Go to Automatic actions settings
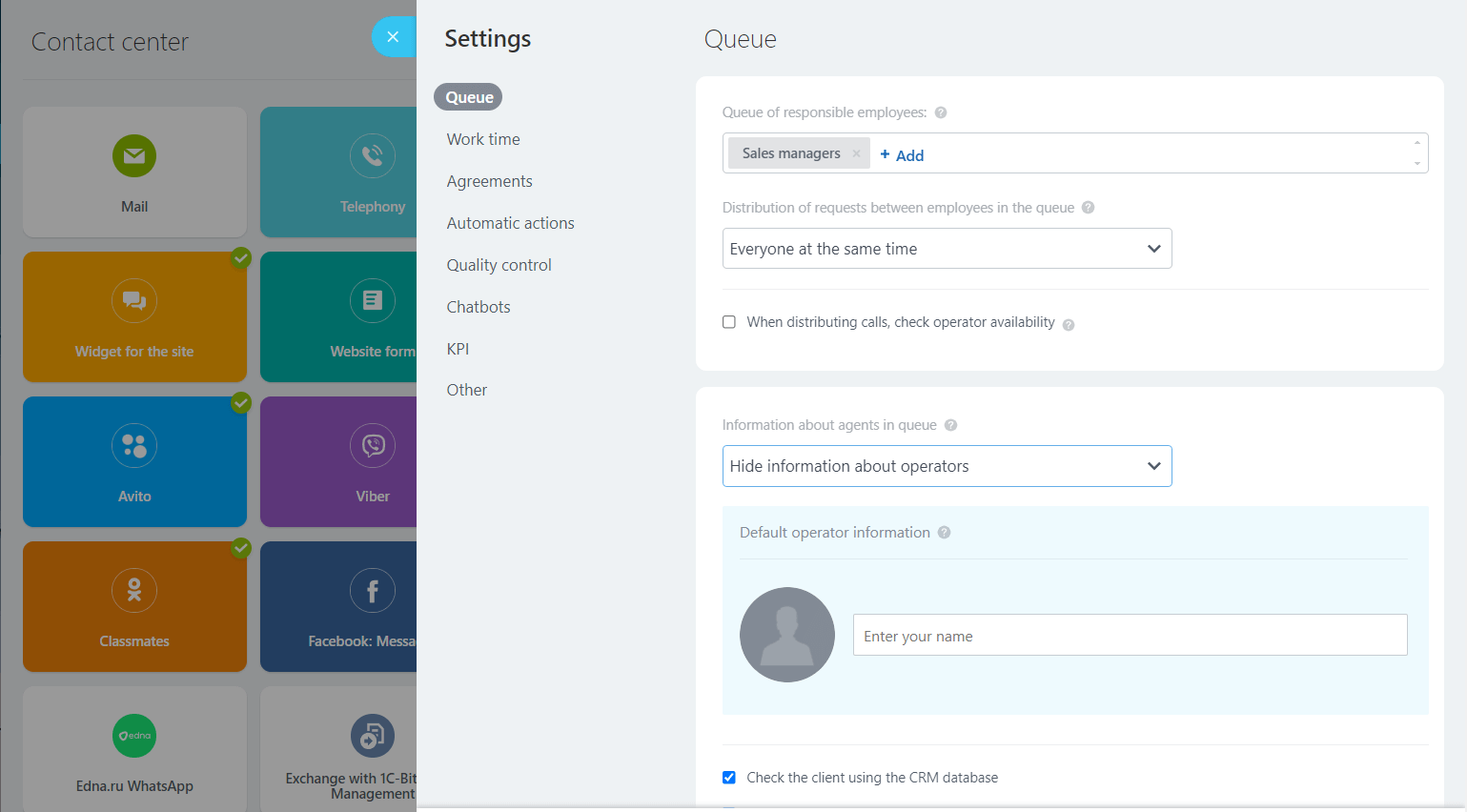The image size is (1467, 812). pos(511,223)
